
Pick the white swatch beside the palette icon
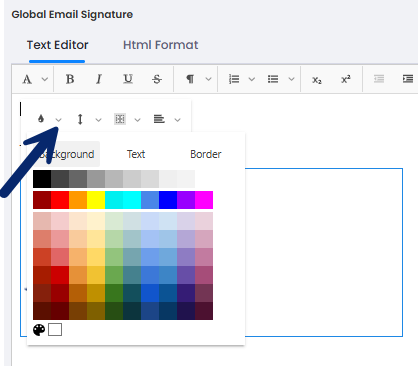pos(55,330)
